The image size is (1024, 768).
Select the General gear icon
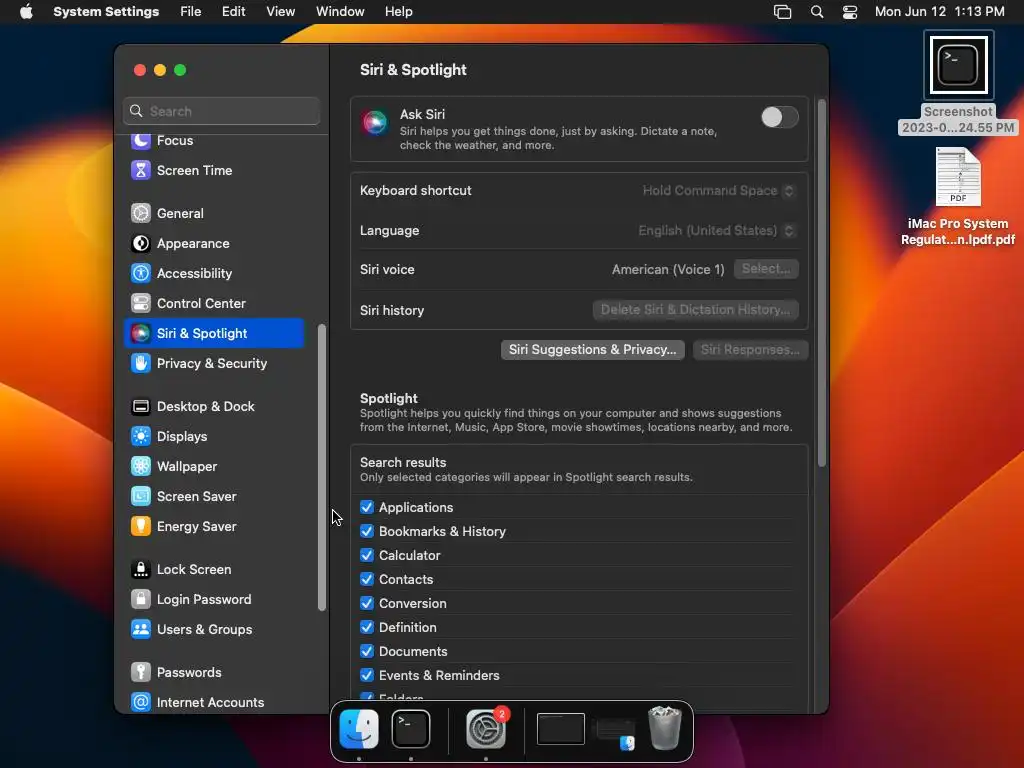140,214
